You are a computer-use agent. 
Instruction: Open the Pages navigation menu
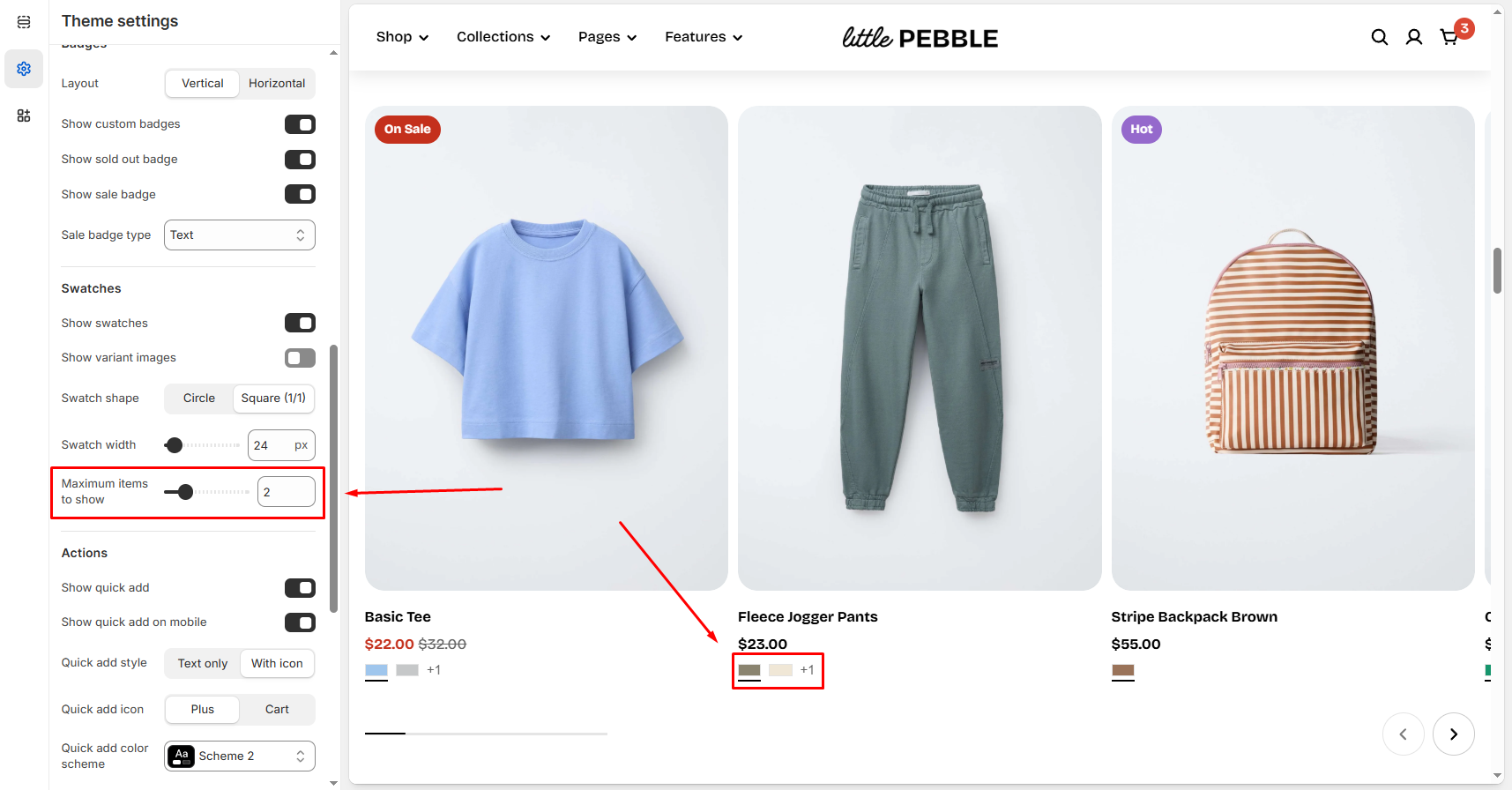coord(607,37)
